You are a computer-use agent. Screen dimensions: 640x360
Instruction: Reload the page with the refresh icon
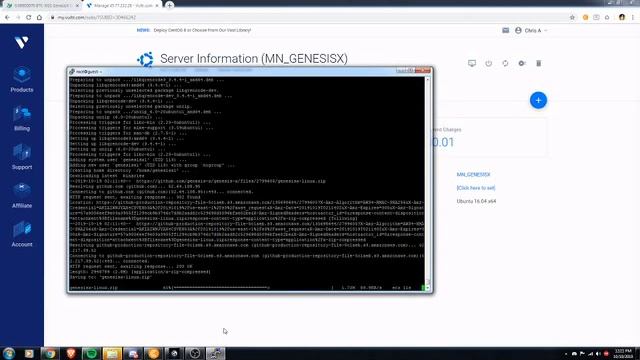point(29,18)
